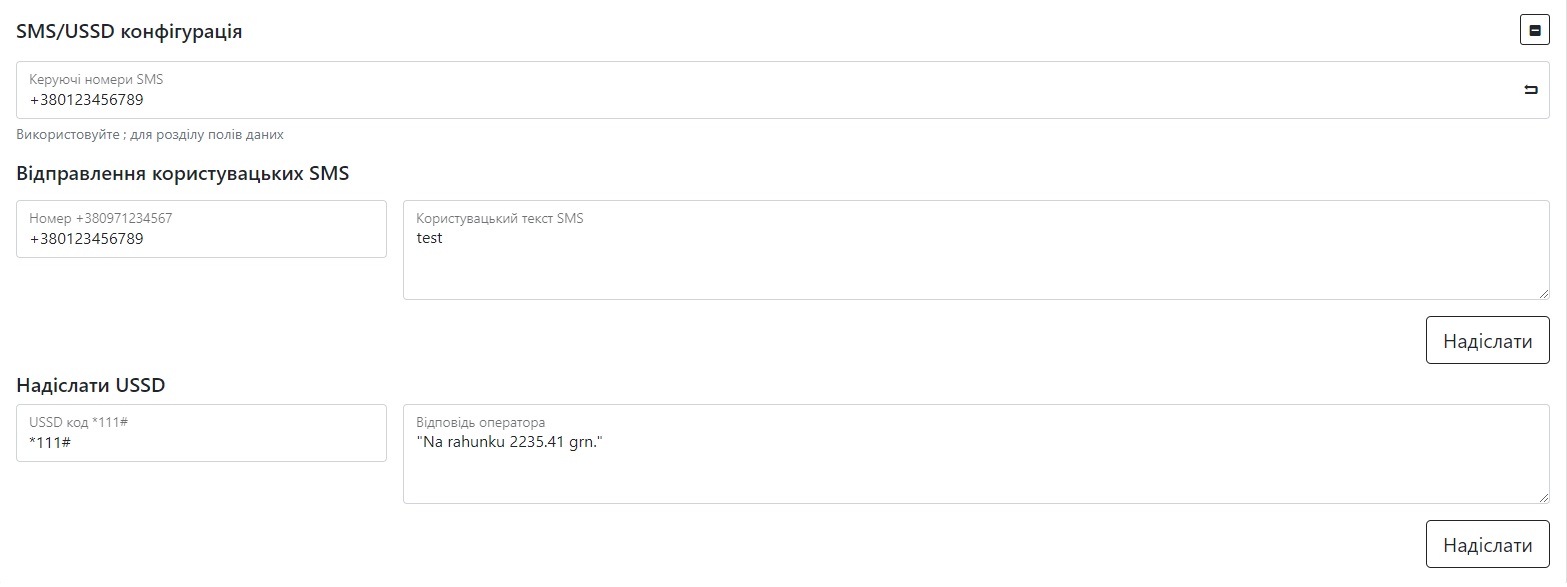Click into the Користувацький текст SMS textarea

975,260
